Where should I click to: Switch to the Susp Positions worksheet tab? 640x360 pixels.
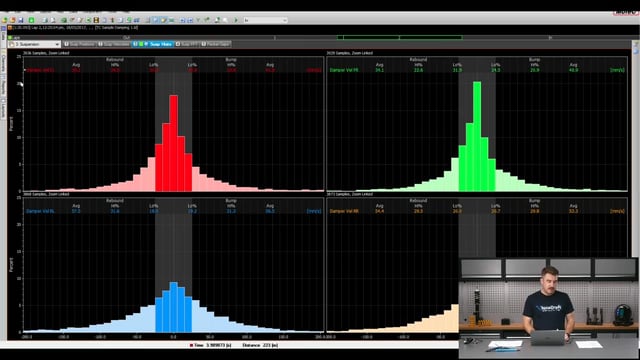tap(80, 44)
